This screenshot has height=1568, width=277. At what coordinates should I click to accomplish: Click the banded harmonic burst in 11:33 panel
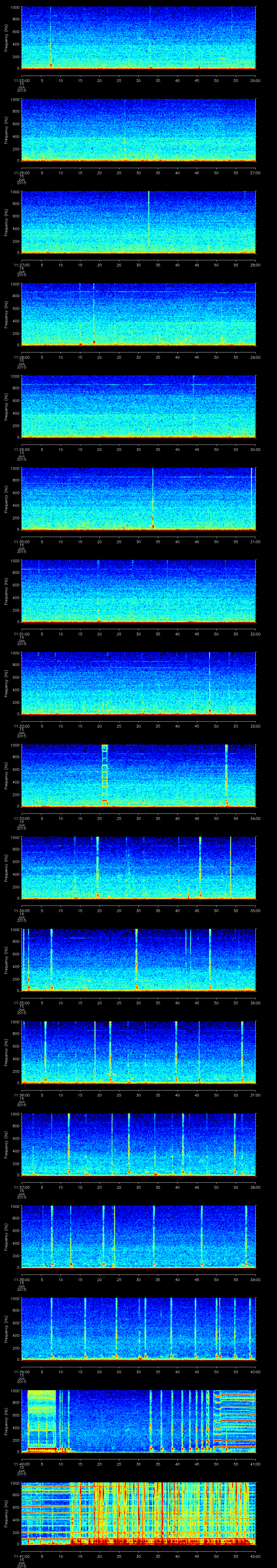tap(105, 775)
